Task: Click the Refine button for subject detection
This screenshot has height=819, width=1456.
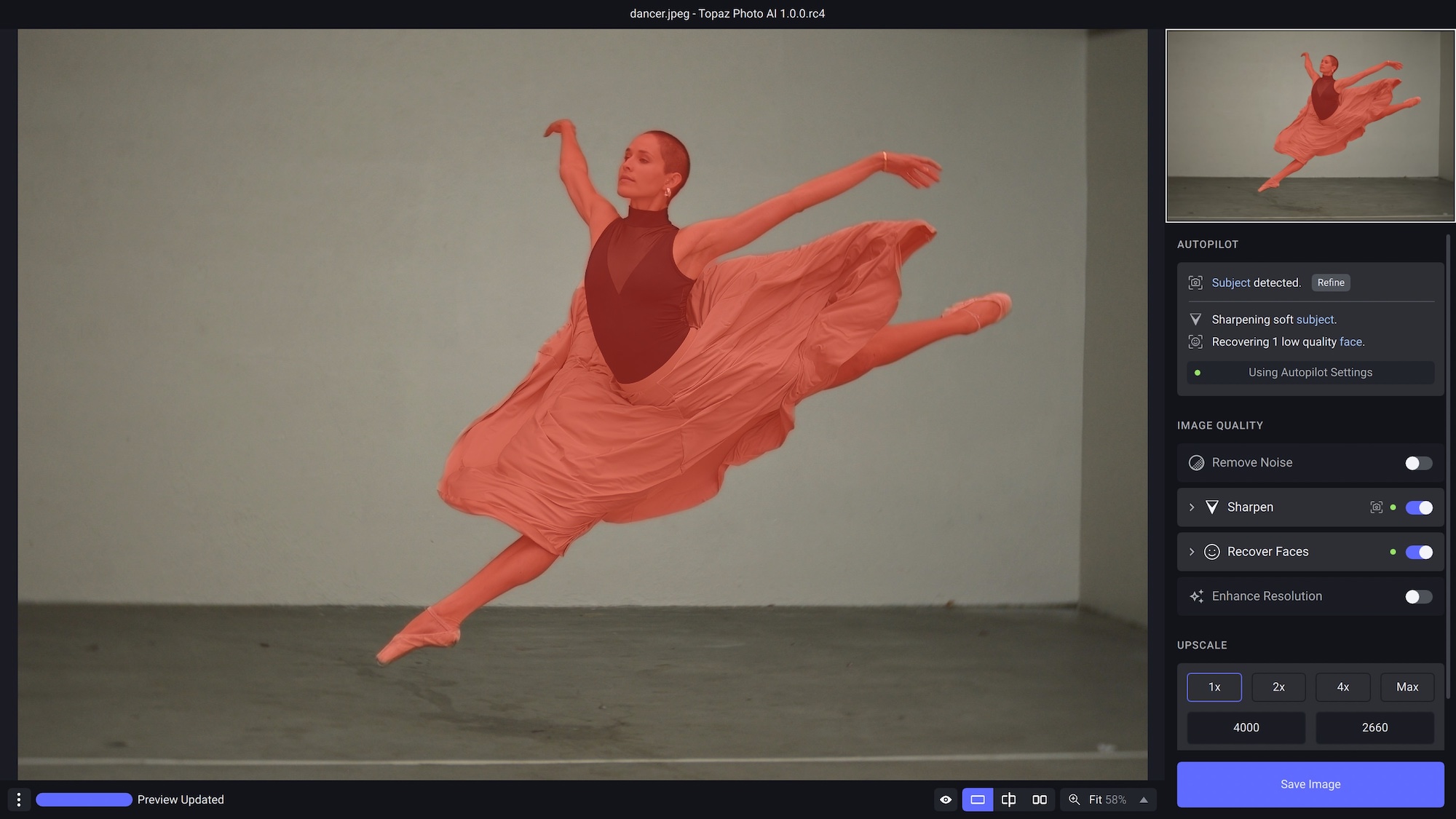Action: point(1330,282)
